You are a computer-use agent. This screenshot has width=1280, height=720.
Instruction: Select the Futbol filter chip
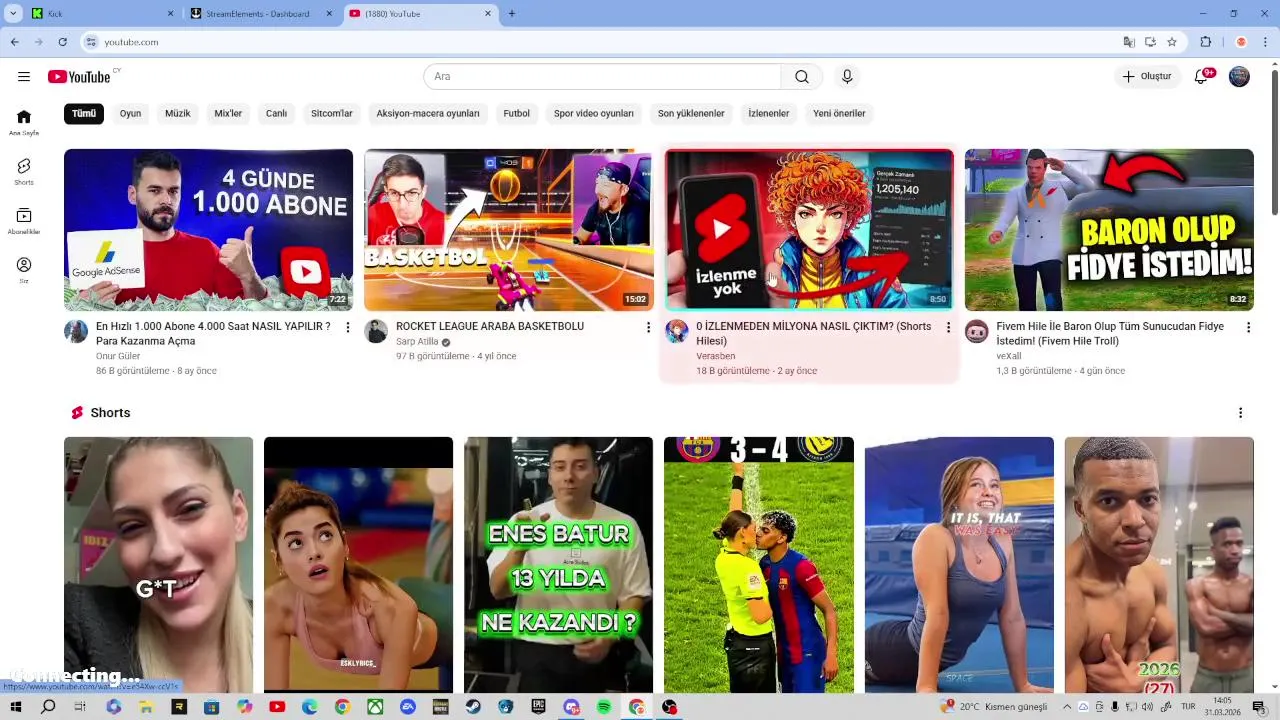[517, 114]
